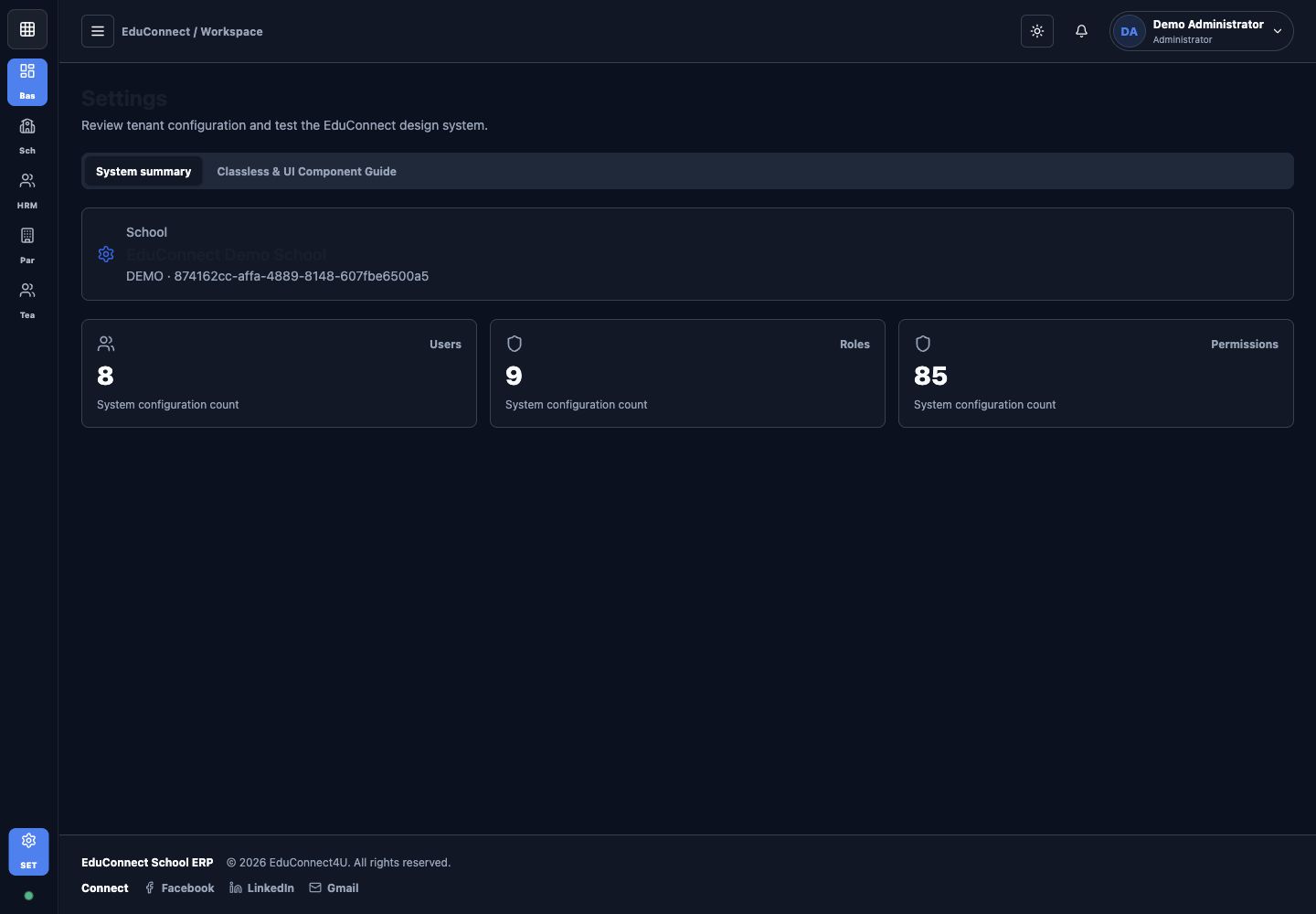The width and height of the screenshot is (1316, 914).
Task: Click the shield icon in Permissions card
Action: tap(923, 344)
